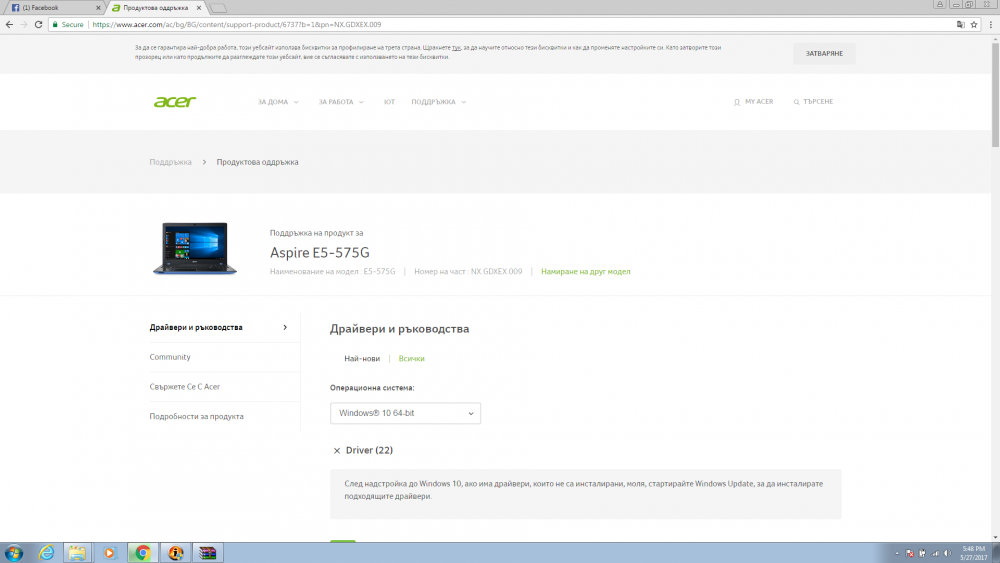Click the Намиране на друг модел link
This screenshot has height=563, width=1000.
pos(585,272)
